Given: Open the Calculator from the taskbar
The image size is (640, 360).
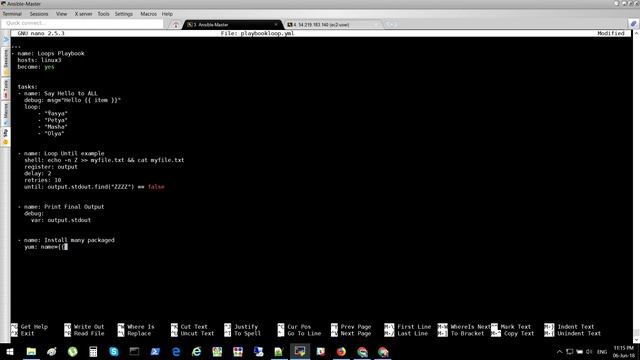Looking at the screenshot, I should (93, 352).
